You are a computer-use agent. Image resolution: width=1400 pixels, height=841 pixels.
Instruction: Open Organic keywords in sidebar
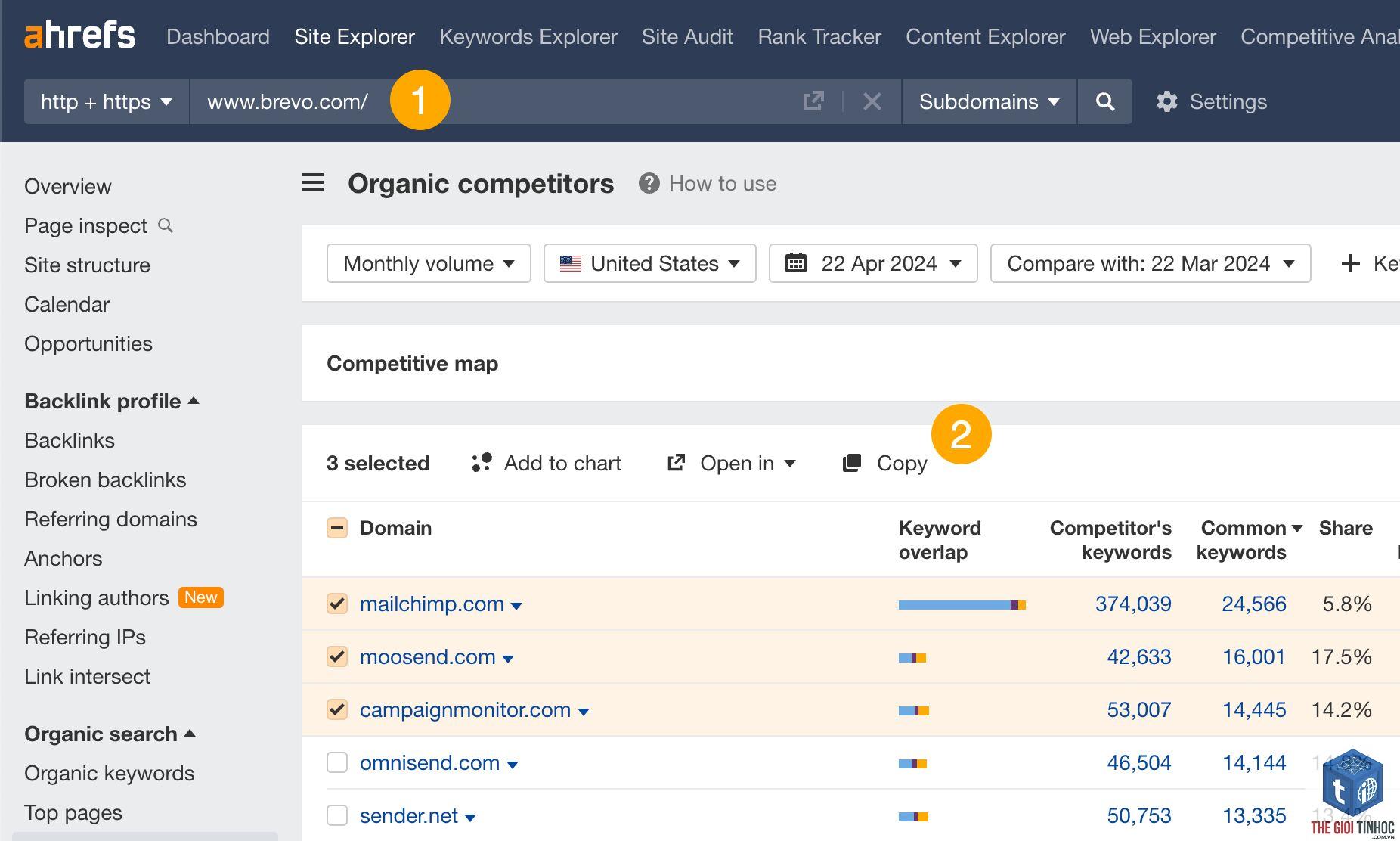pos(110,773)
